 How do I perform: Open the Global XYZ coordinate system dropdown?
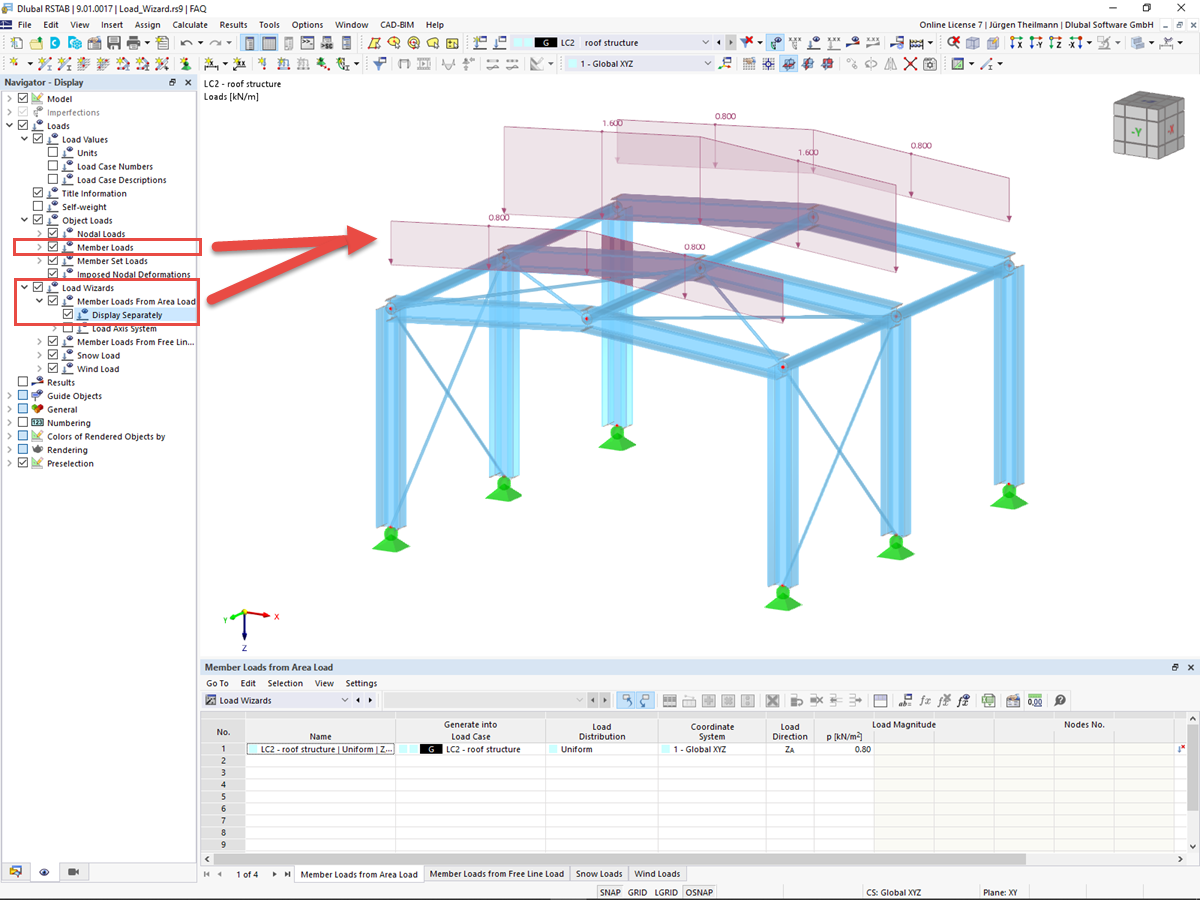(707, 64)
